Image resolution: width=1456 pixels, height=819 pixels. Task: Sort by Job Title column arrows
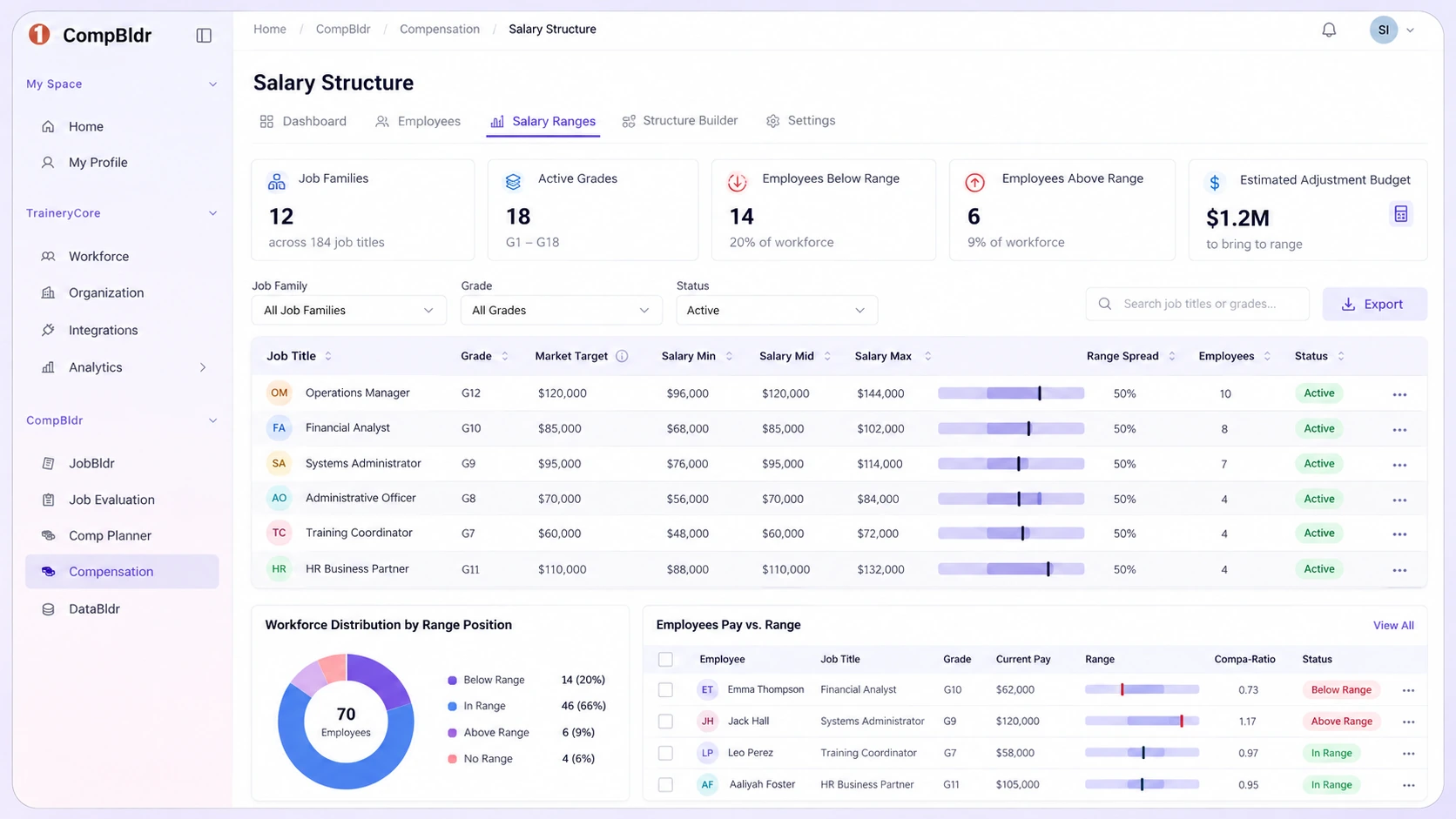328,356
